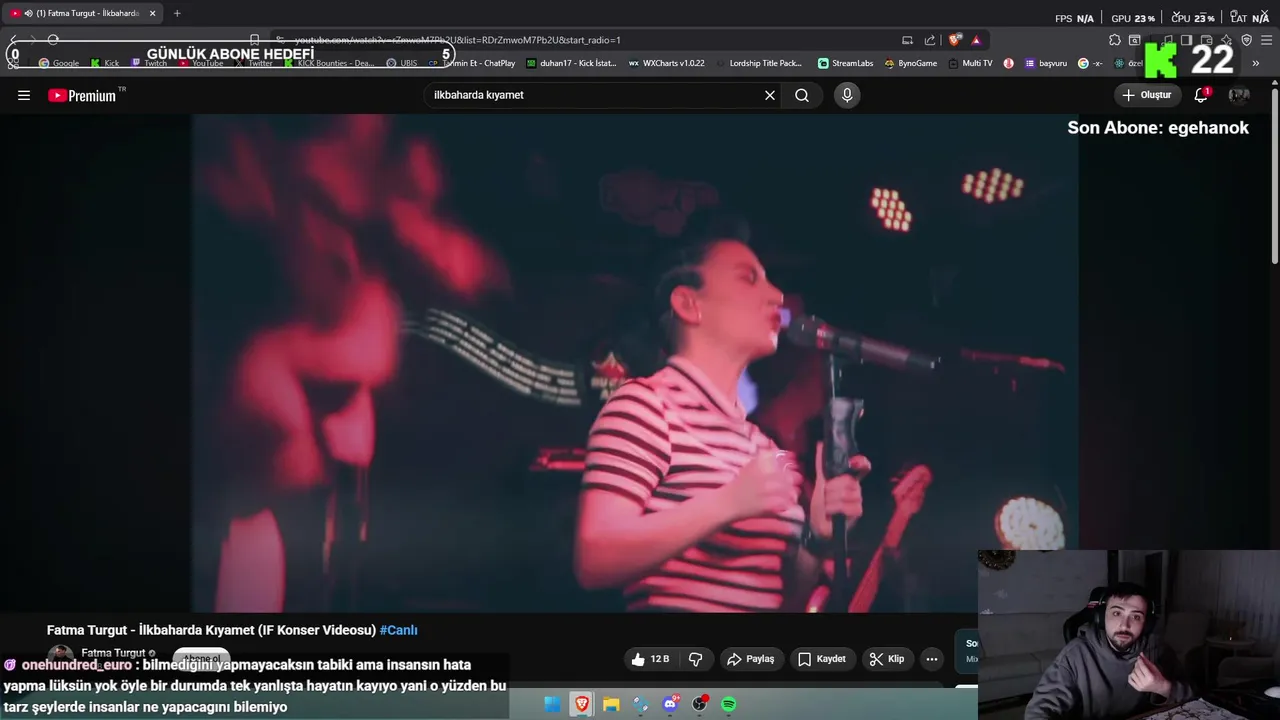Screen dimensions: 1280x720
Task: Run the search with the magnifier button
Action: pyautogui.click(x=802, y=95)
